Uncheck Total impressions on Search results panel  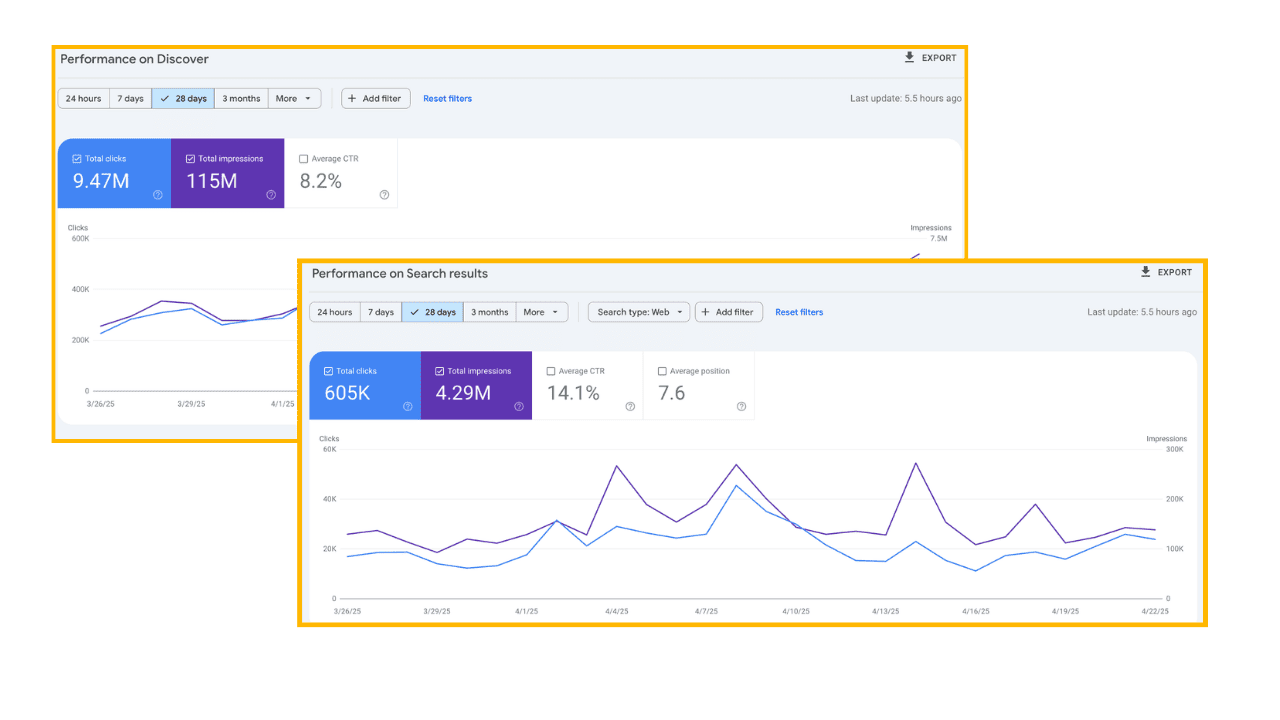tap(440, 371)
